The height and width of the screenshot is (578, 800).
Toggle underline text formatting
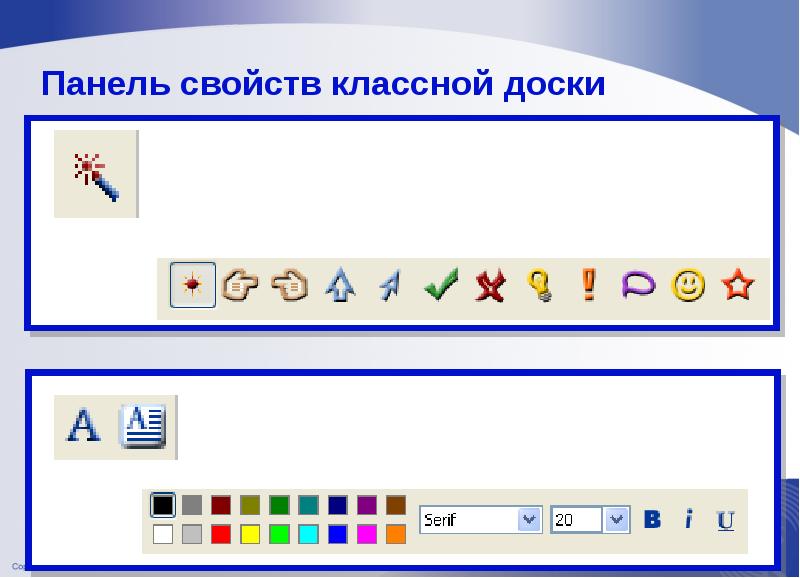(726, 520)
